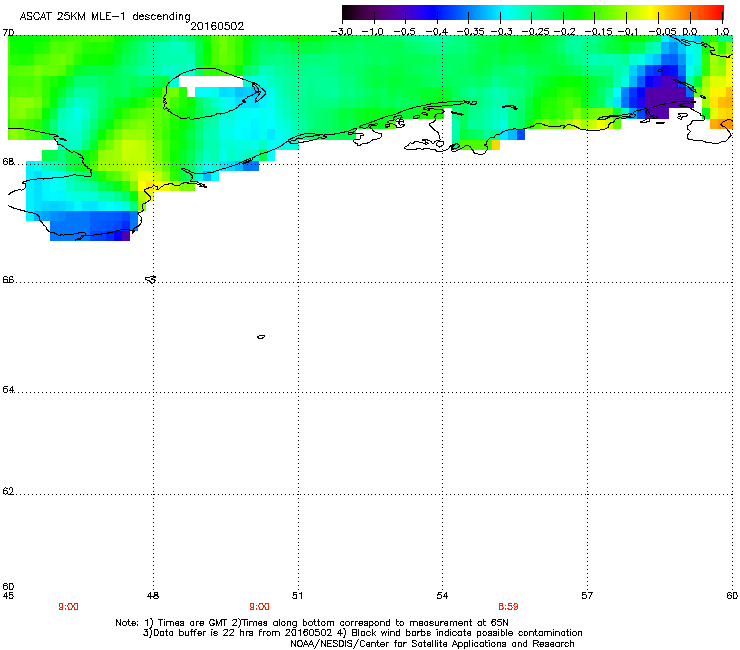Click the large round island outline north of latitude 68
Screen dimensions: 740x650
[213, 93]
